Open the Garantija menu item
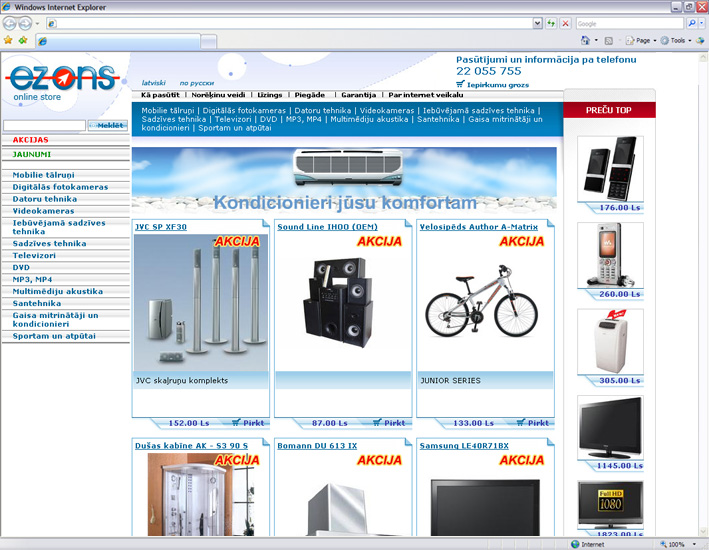 tap(359, 95)
